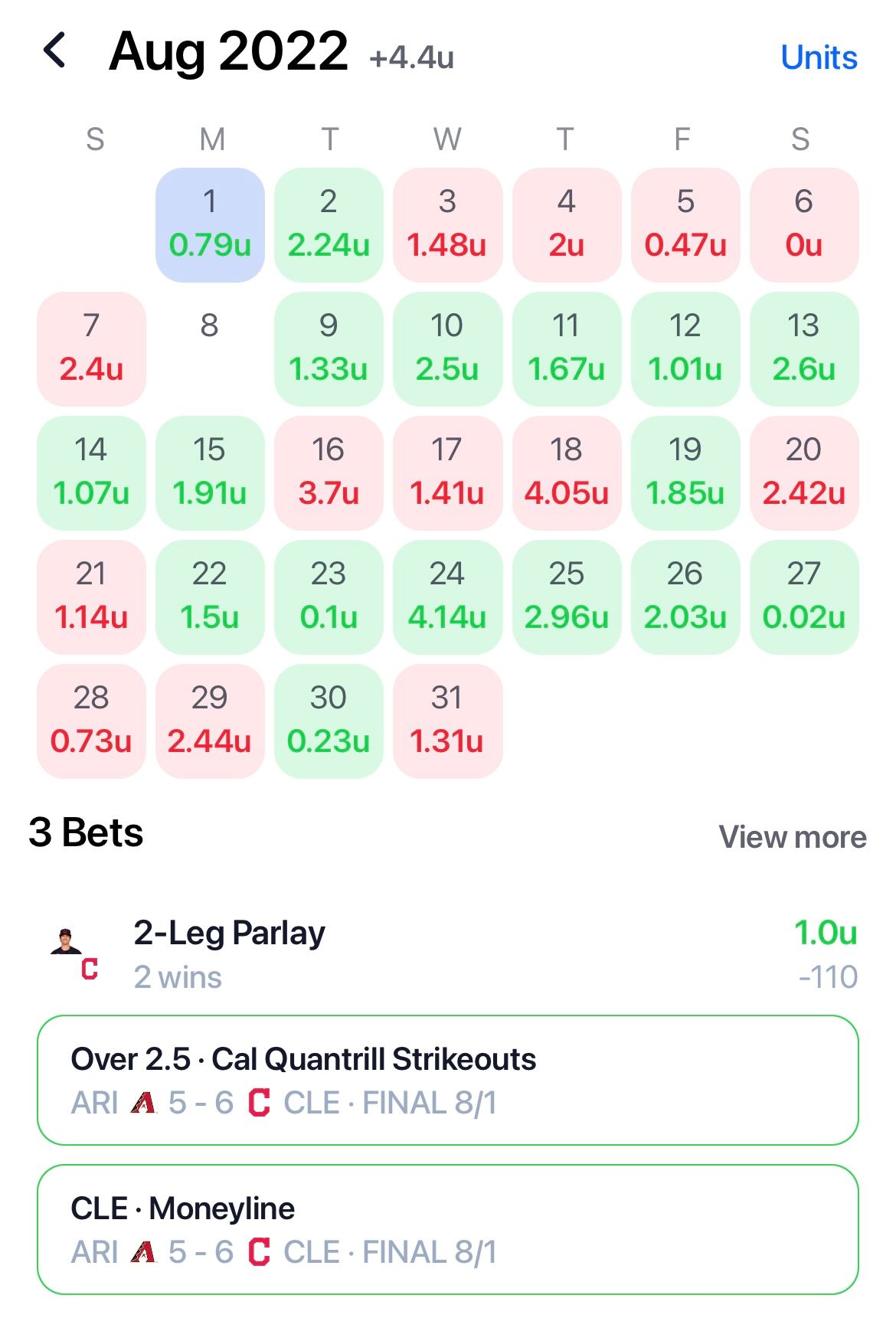The height and width of the screenshot is (1331, 896).
Task: Open the player avatar on parlay
Action: (x=65, y=941)
